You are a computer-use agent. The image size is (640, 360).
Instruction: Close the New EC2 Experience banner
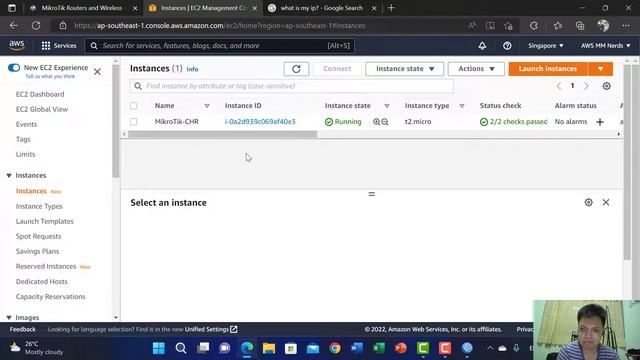(x=97, y=72)
